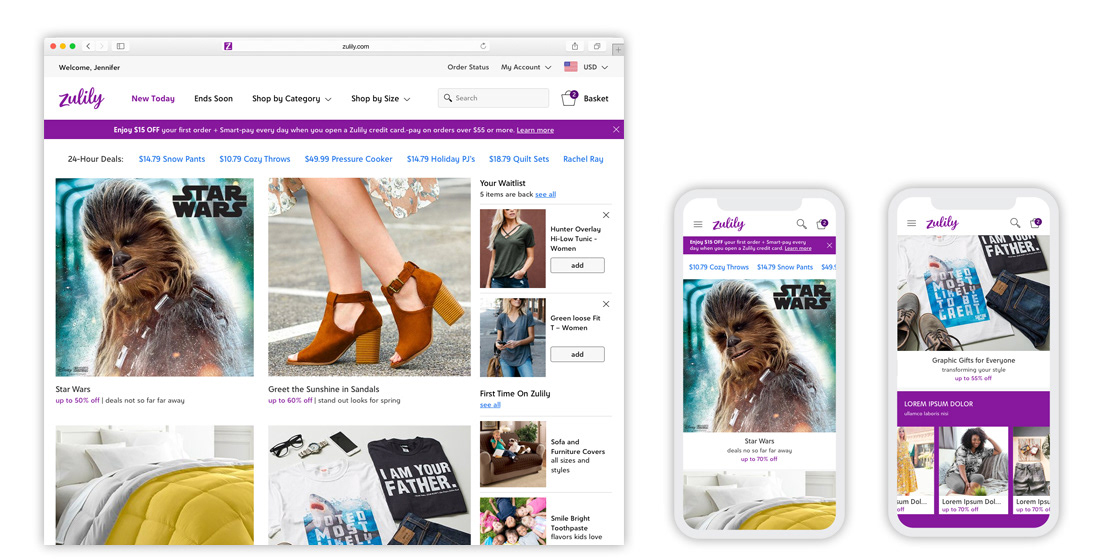
Task: Tap search icon on first phone
Action: click(801, 224)
